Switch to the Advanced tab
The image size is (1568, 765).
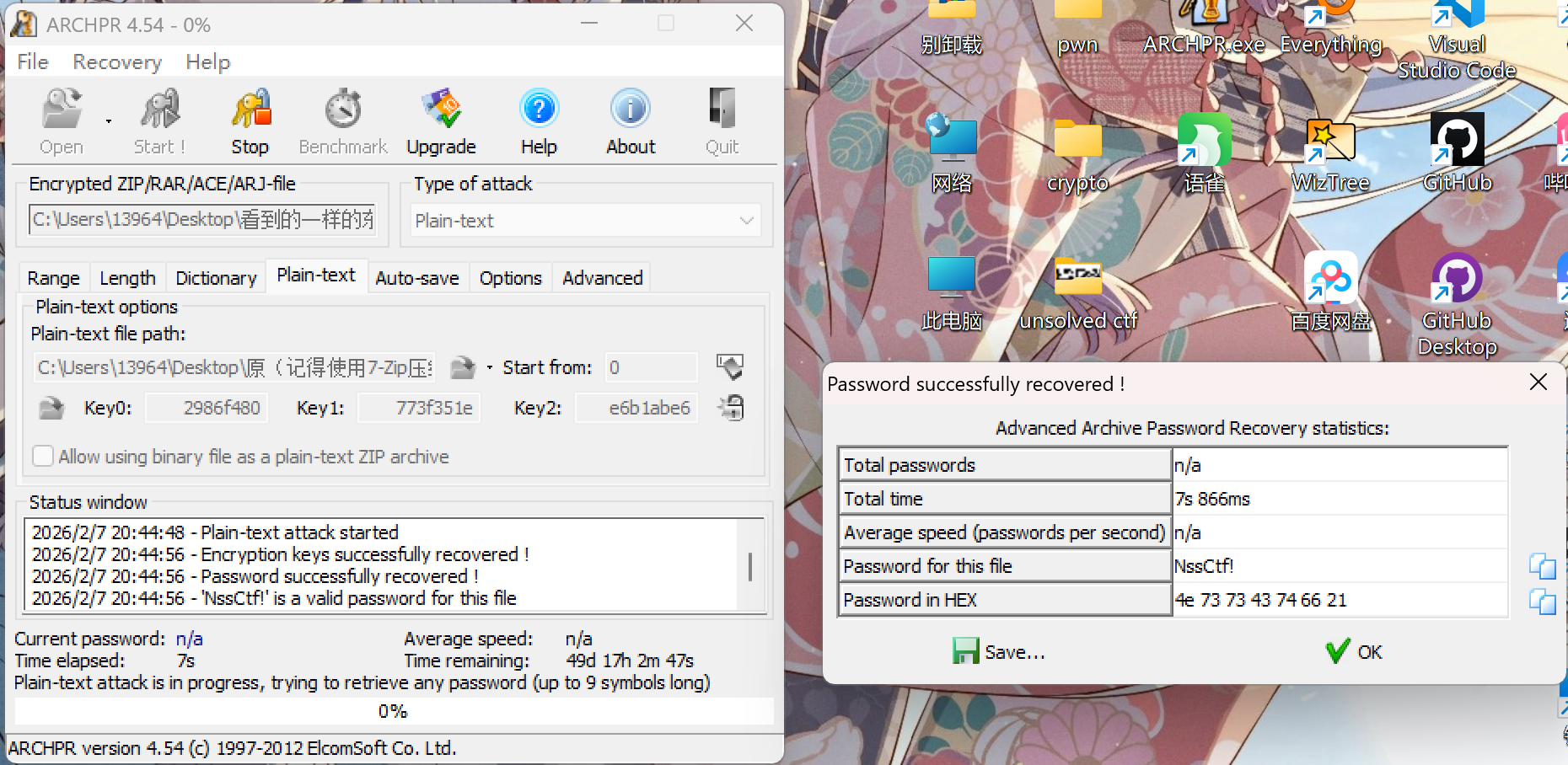[603, 278]
